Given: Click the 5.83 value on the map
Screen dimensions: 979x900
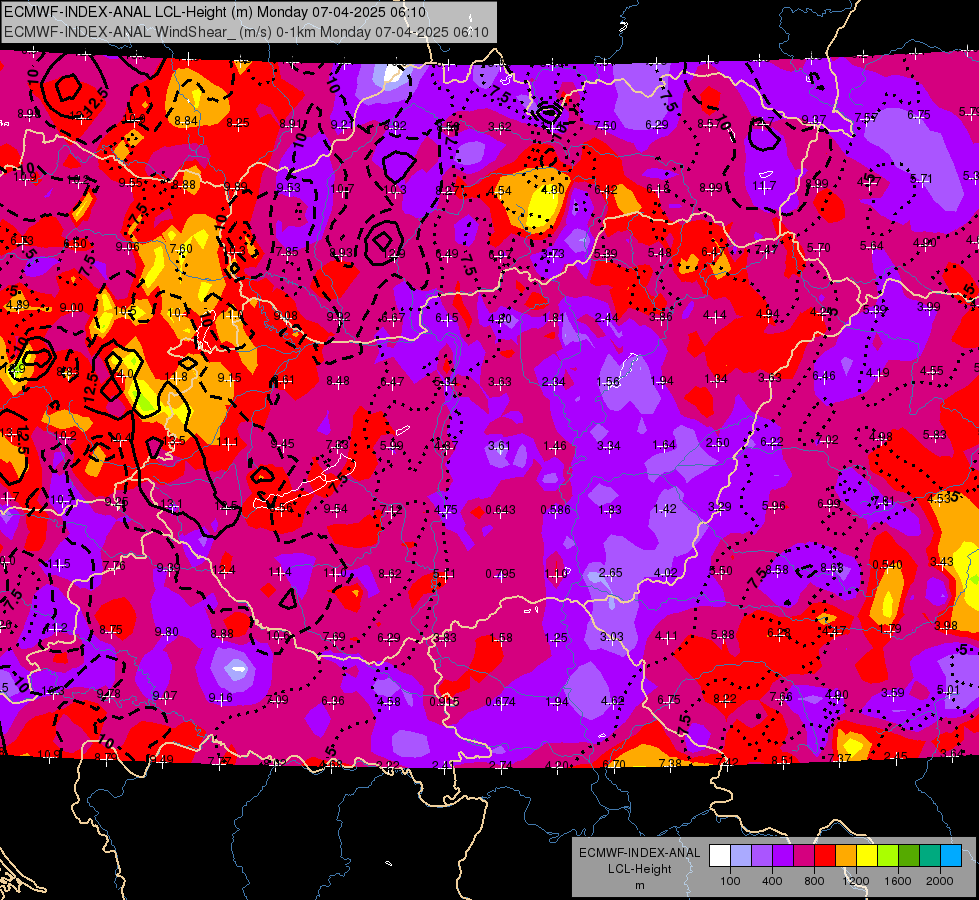Looking at the screenshot, I should point(935,435).
